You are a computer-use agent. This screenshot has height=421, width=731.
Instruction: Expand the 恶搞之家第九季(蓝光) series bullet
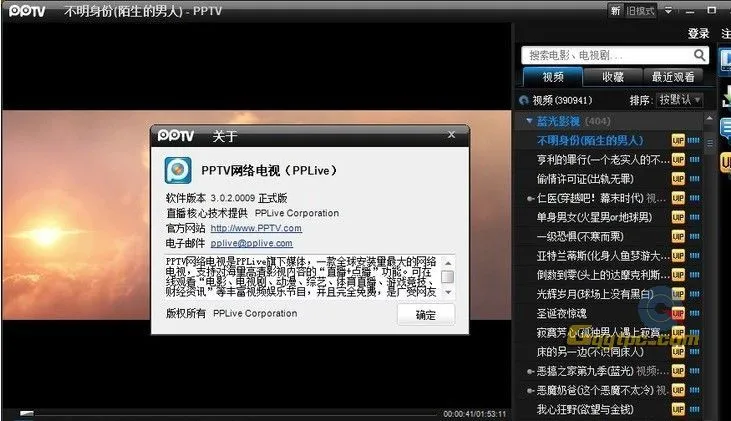coord(530,372)
